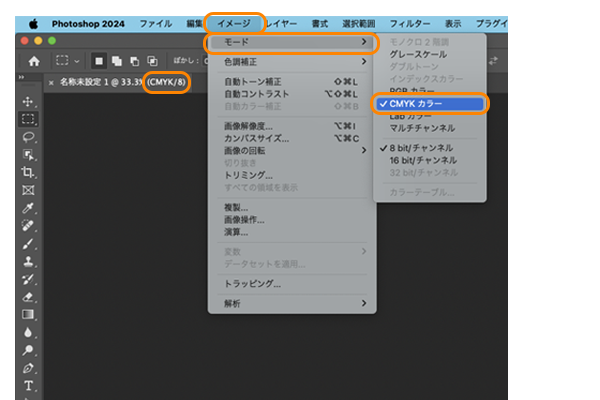Image resolution: width=600 pixels, height=400 pixels.
Task: Select the Spot Healing Brush tool
Action: 28,226
